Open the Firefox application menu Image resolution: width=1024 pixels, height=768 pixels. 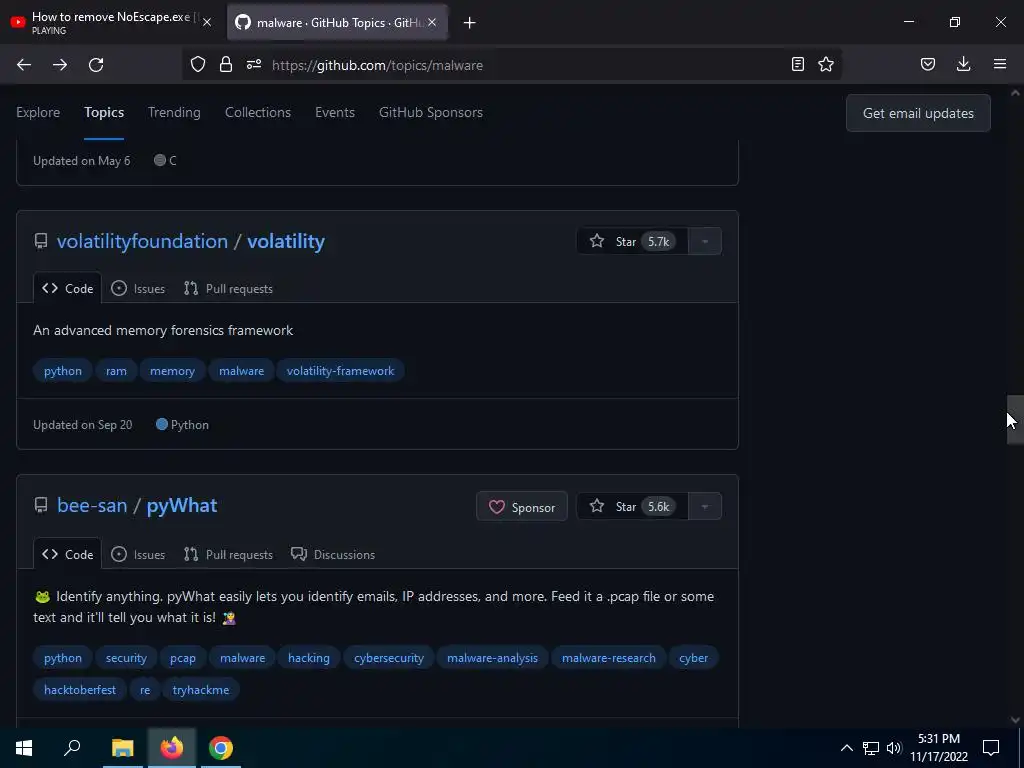[1000, 65]
